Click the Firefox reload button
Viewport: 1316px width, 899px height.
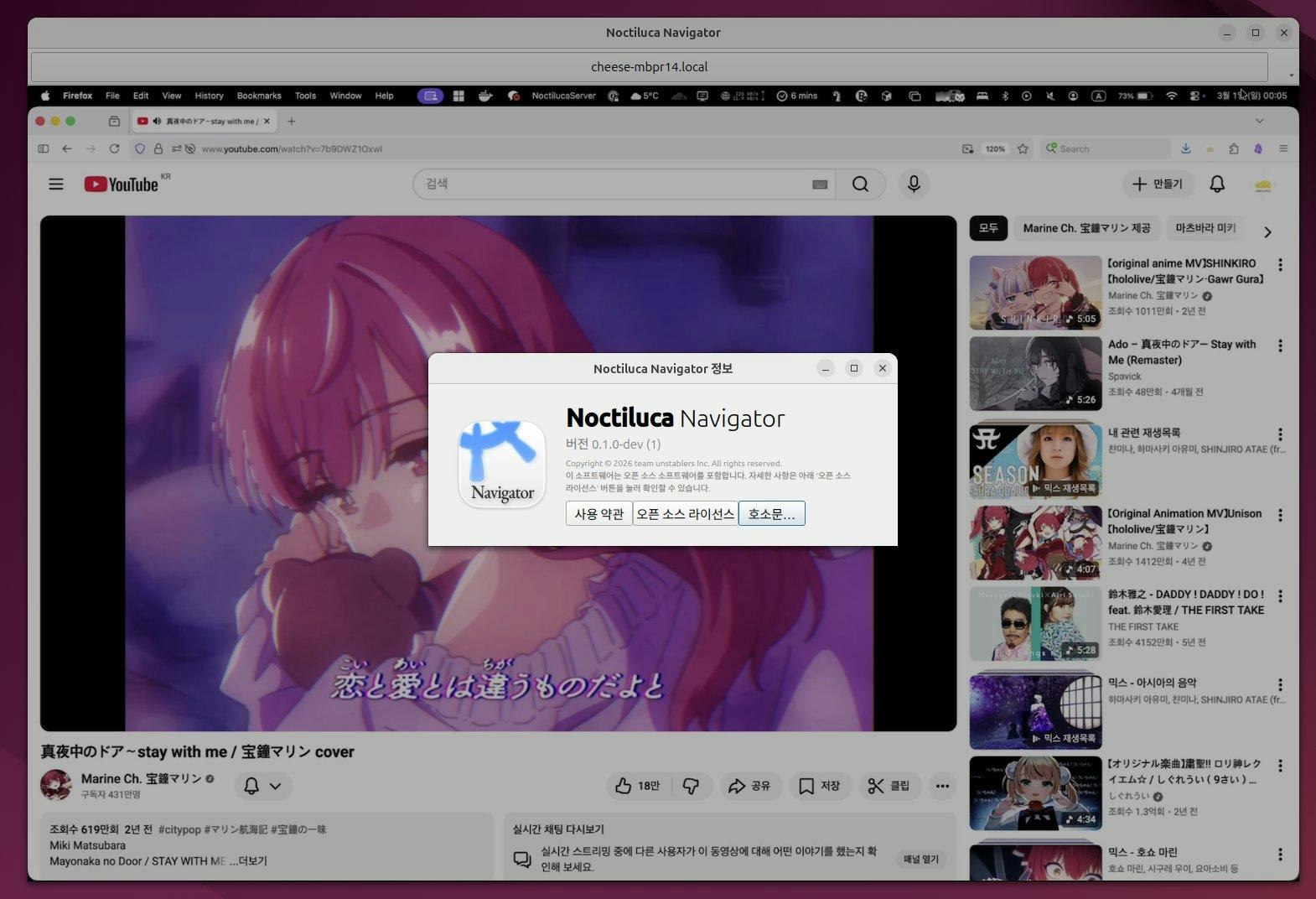(114, 148)
